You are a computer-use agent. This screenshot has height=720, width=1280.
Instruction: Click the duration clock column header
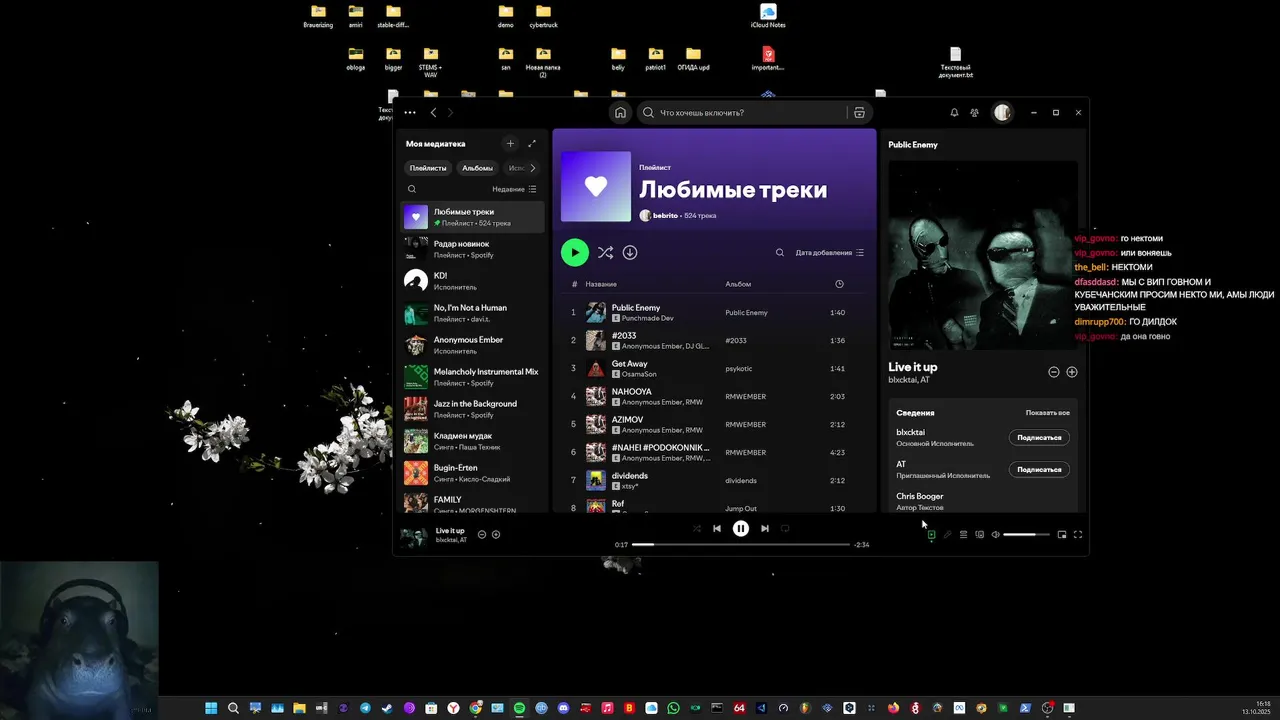(x=839, y=284)
